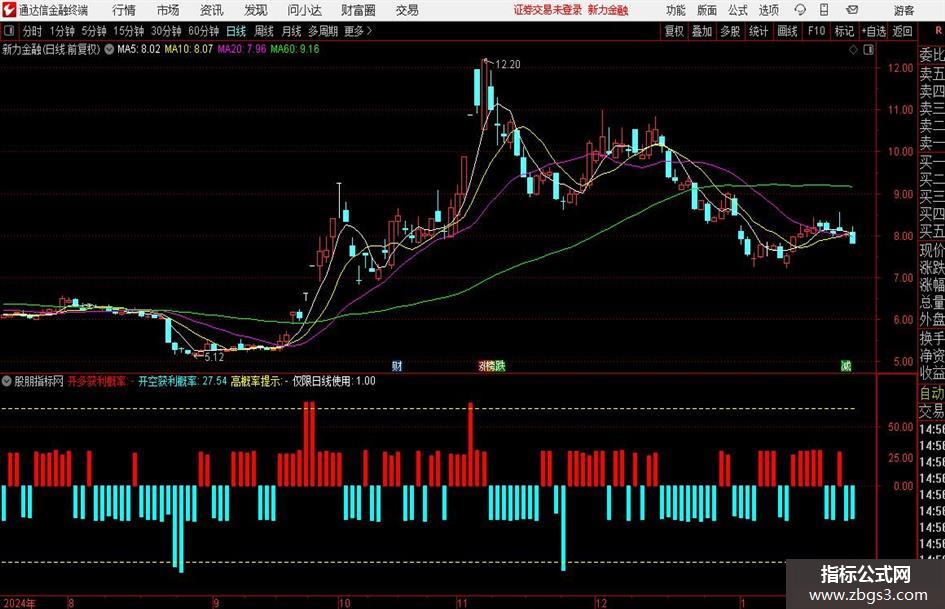
Task: Click the 统计 statistics button
Action: tap(758, 31)
